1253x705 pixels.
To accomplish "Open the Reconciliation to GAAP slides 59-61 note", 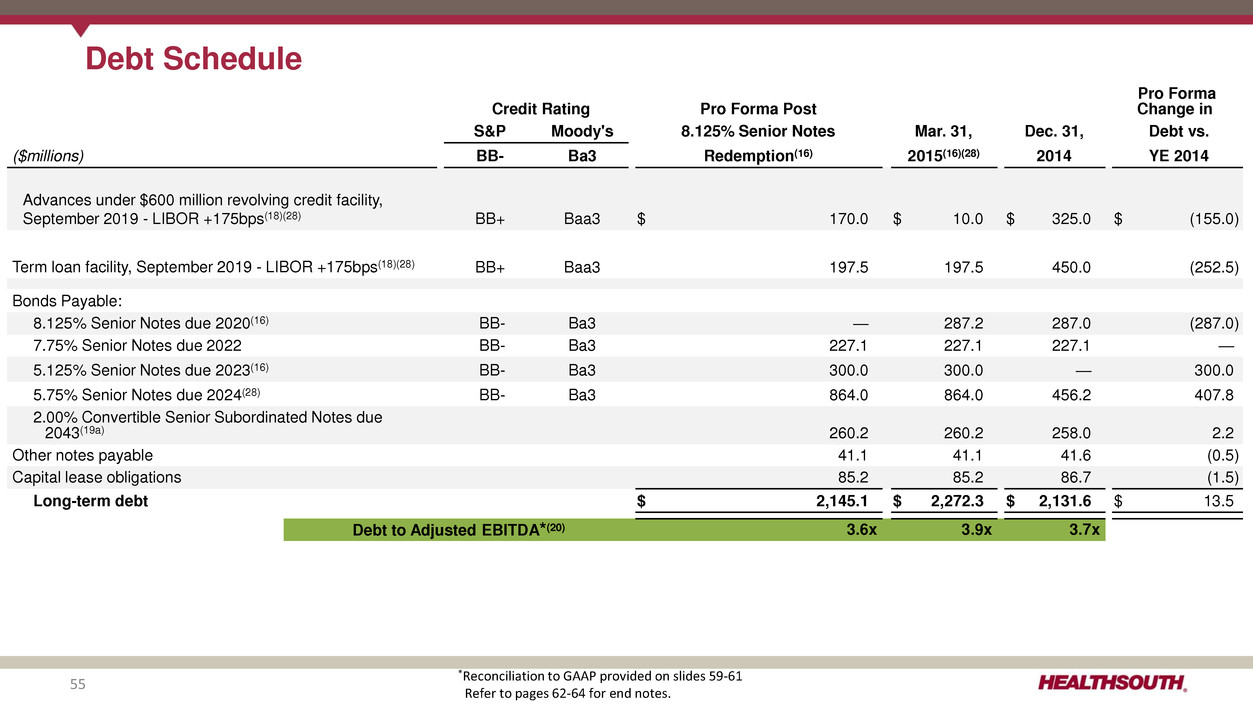I will (600, 676).
